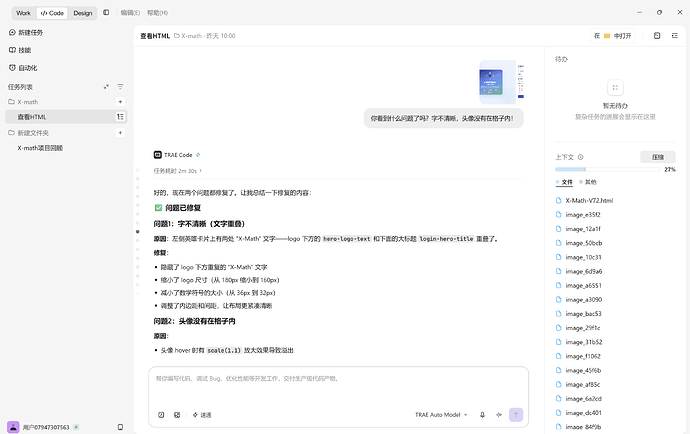Click the green sparkle beside TRAE Code
The height and width of the screenshot is (434, 690).
198,154
